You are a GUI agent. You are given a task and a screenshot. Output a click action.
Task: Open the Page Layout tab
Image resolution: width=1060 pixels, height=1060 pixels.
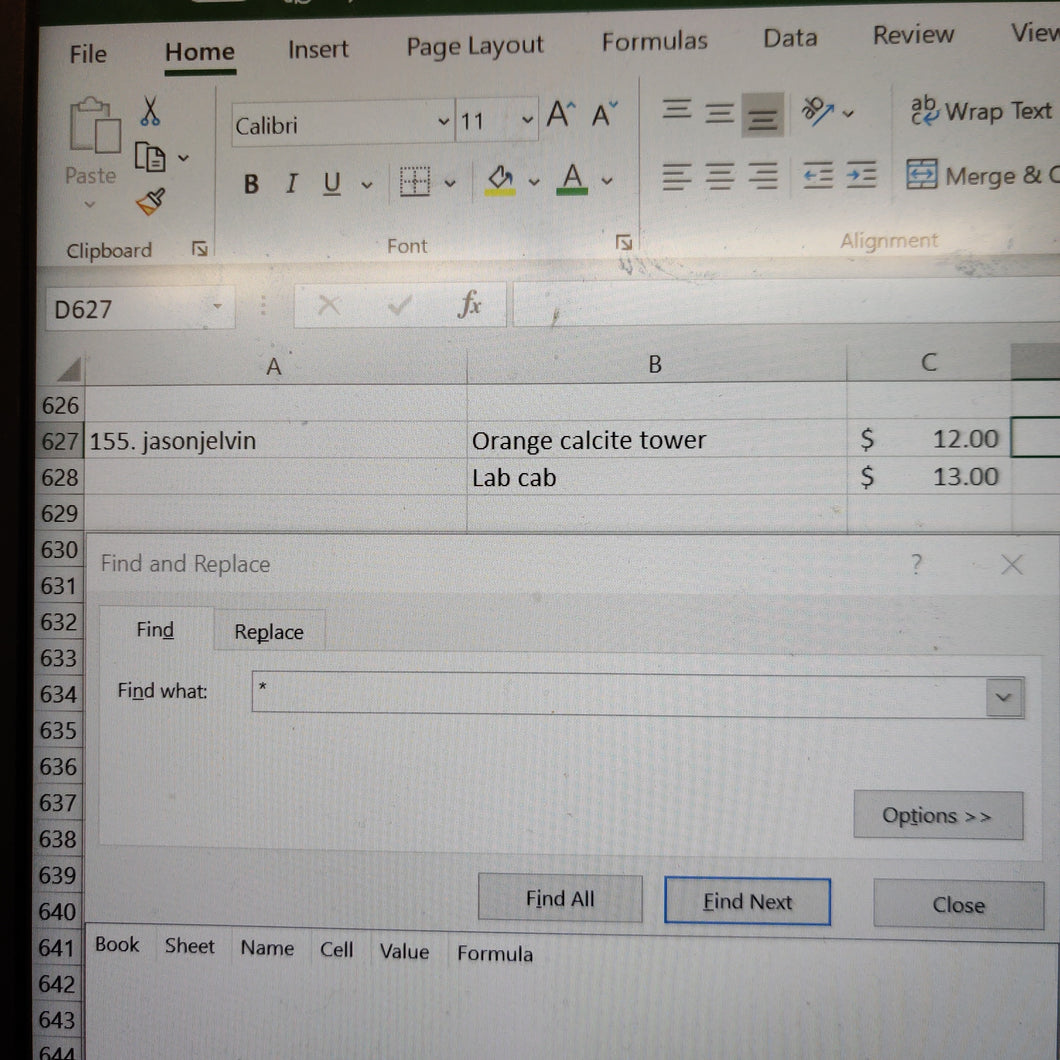475,46
